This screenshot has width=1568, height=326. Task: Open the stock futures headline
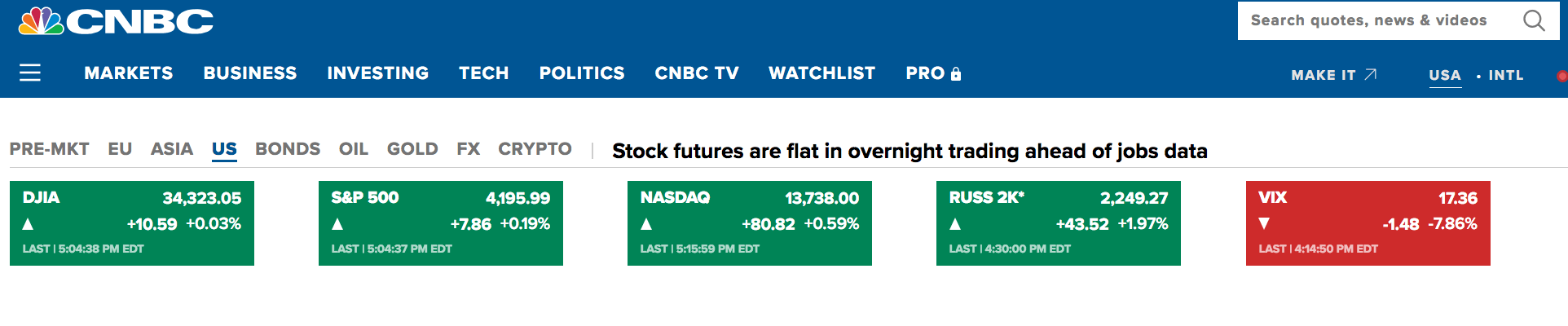pos(910,151)
